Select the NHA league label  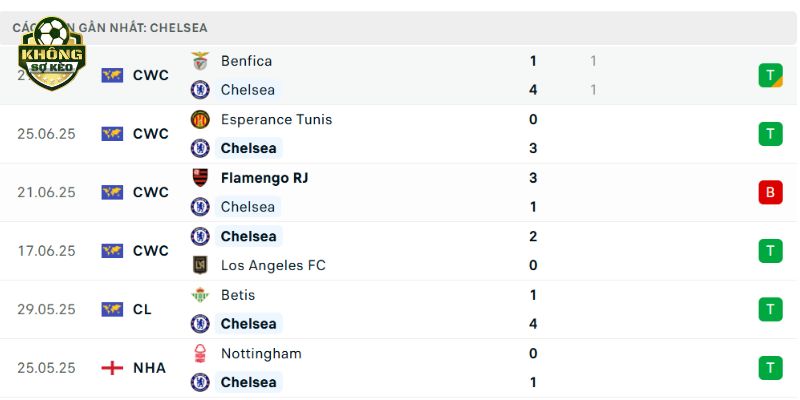point(149,368)
